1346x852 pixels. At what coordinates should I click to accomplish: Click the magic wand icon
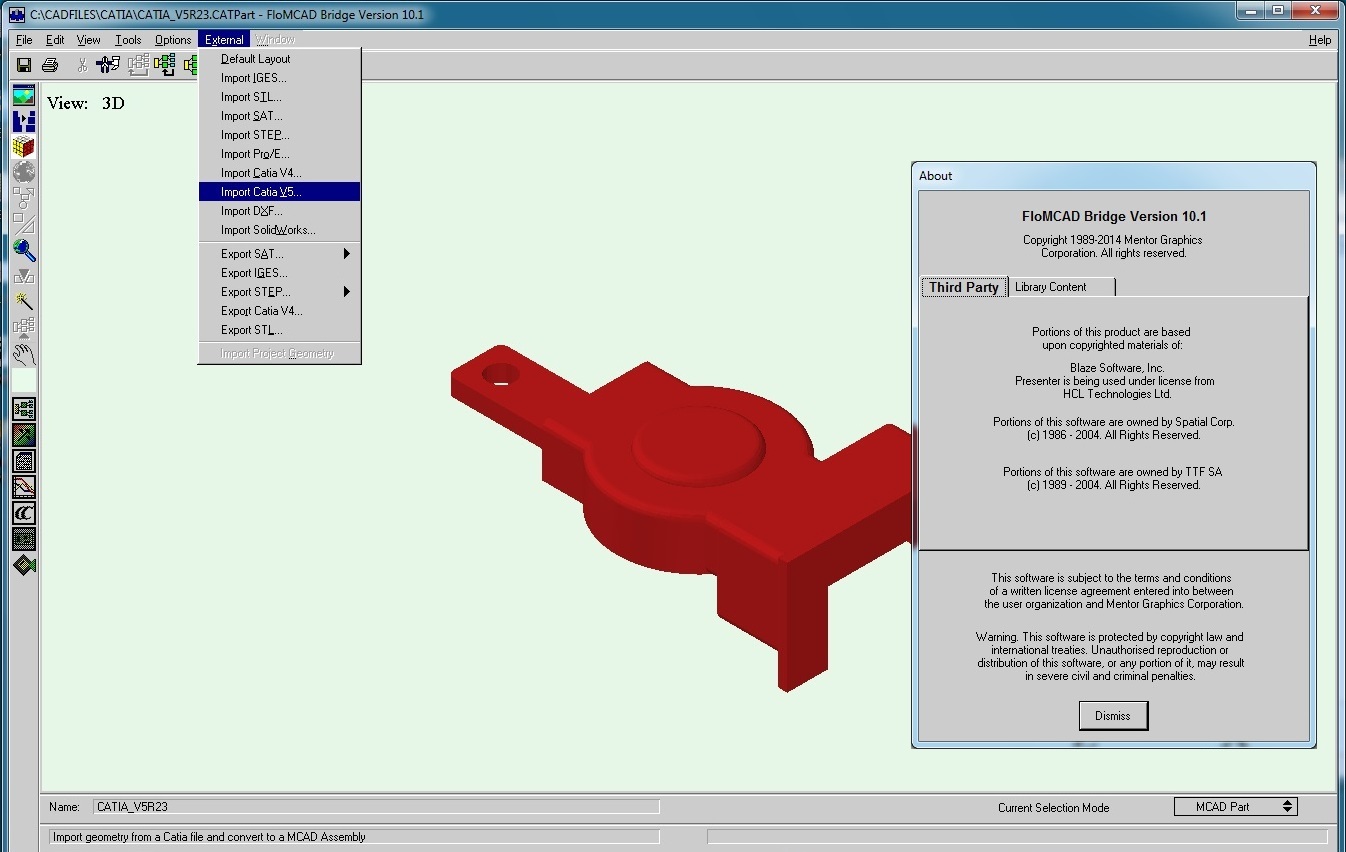click(x=24, y=302)
